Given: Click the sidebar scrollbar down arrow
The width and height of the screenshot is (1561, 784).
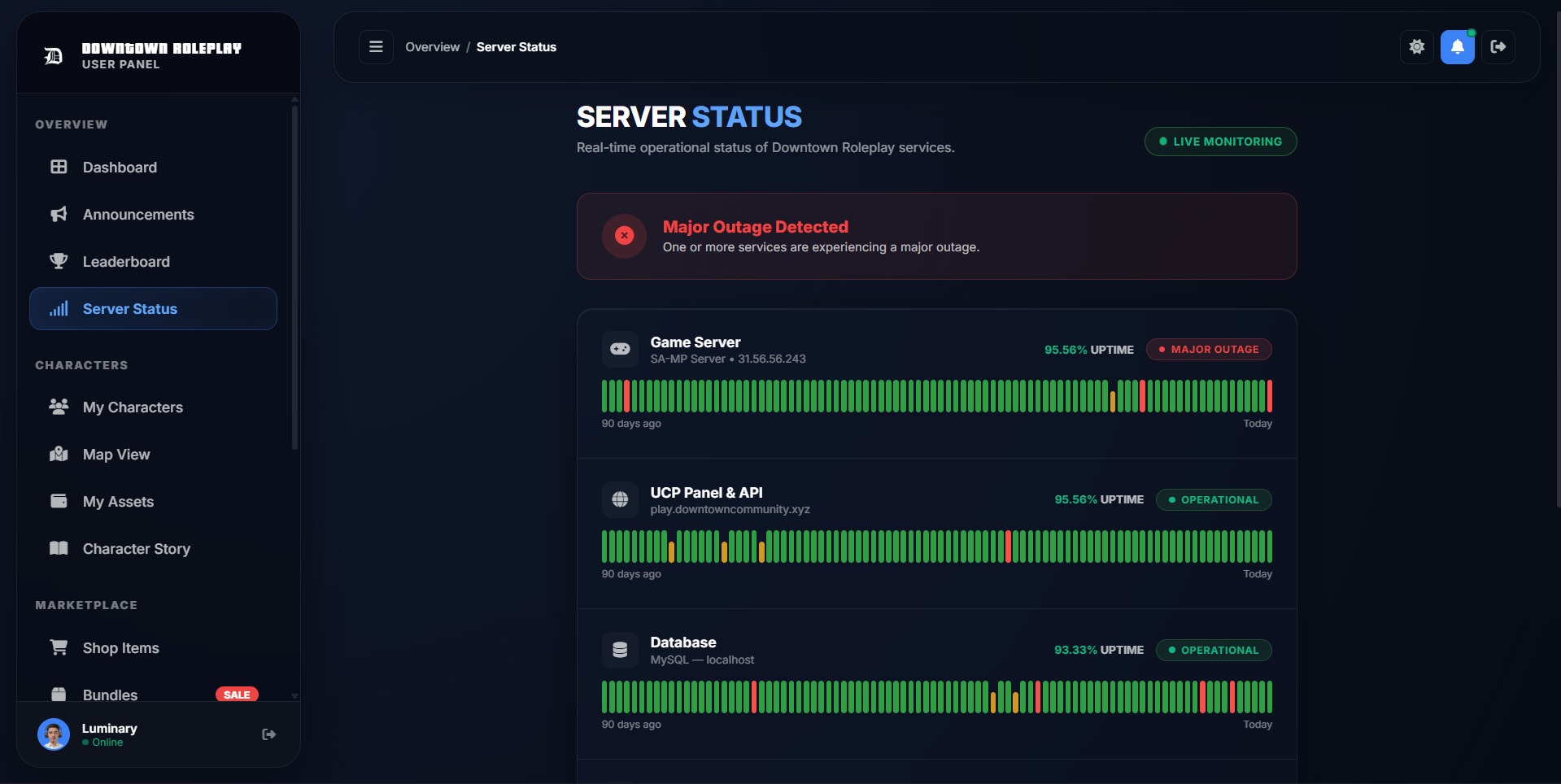Looking at the screenshot, I should click(294, 696).
